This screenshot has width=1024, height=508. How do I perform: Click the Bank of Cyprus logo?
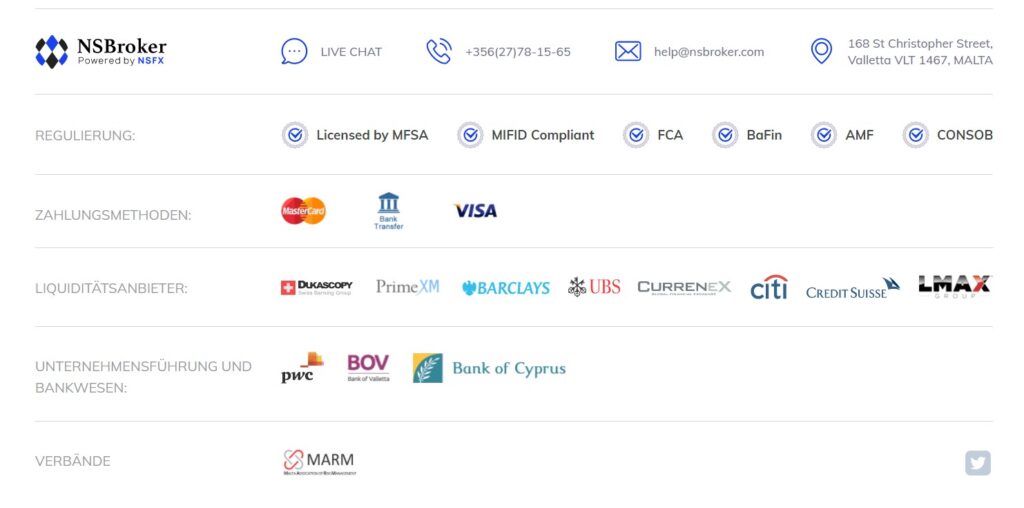tap(489, 368)
